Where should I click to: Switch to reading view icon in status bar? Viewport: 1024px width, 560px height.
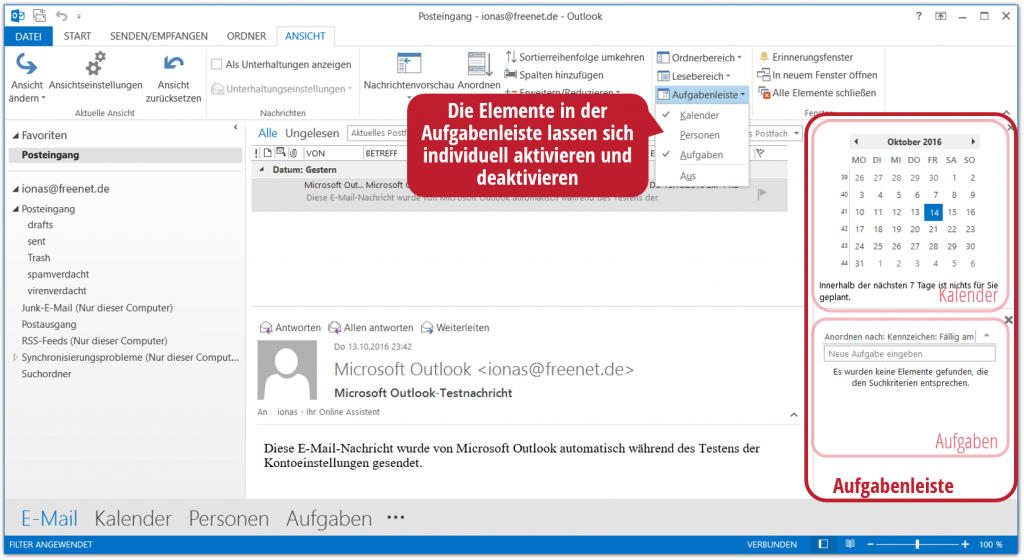850,544
